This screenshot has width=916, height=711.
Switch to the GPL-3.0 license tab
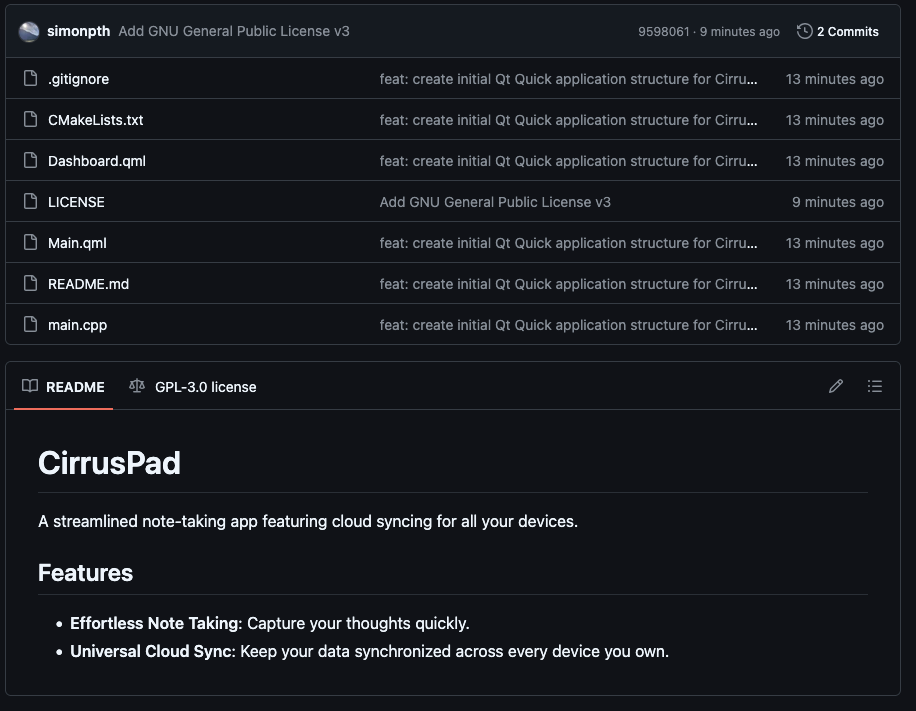tap(193, 387)
